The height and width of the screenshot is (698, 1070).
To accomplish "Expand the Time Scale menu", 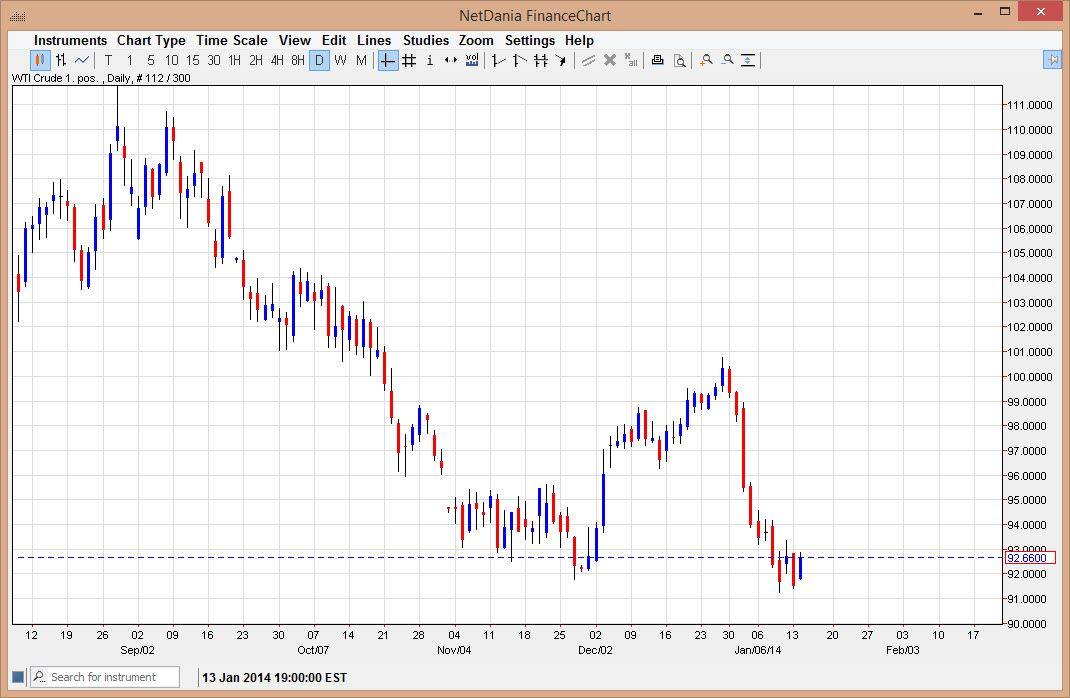I will pyautogui.click(x=231, y=40).
